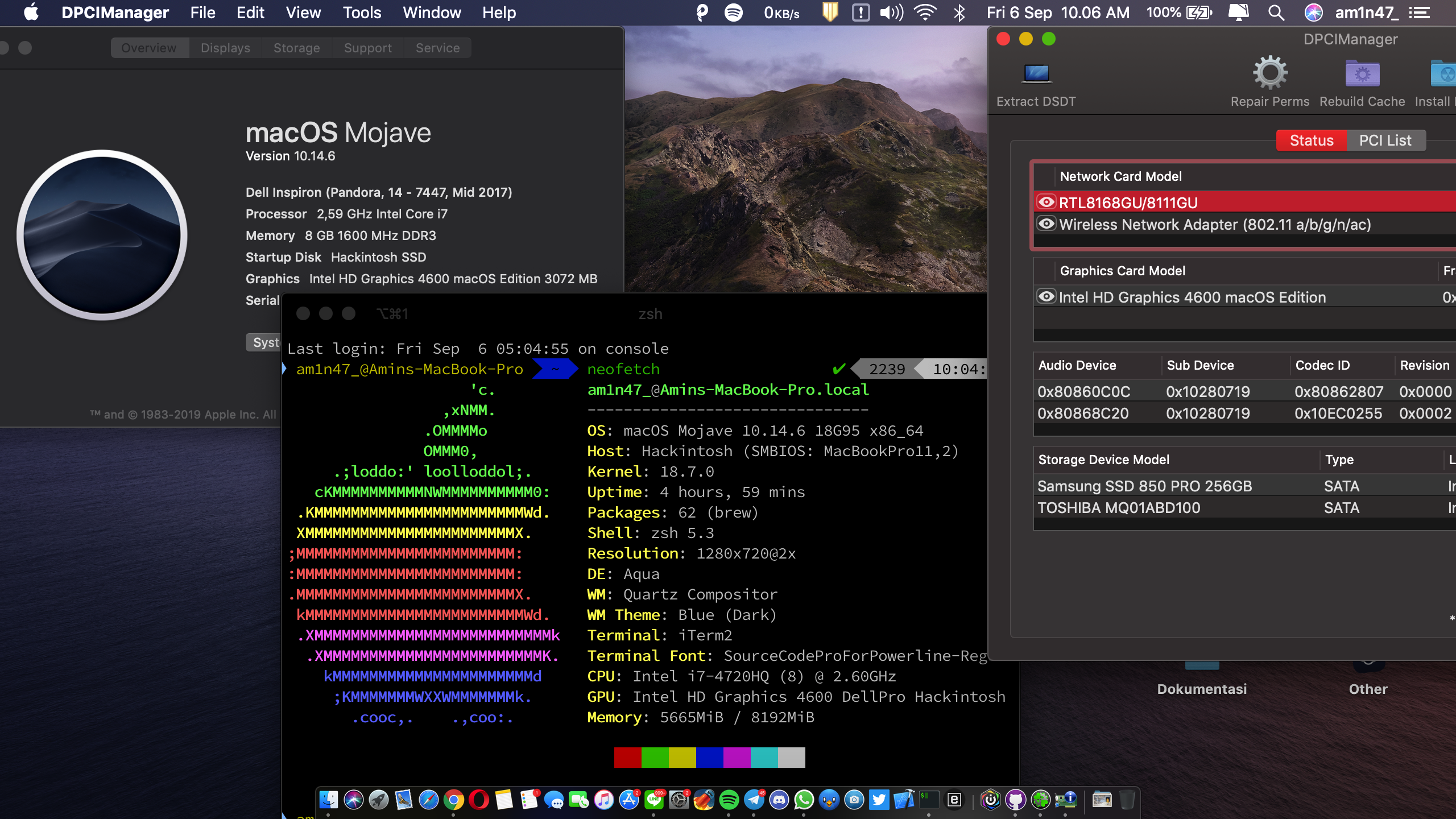Viewport: 1456px width, 819px height.
Task: Open the Service tab in About This Mac
Action: [437, 48]
